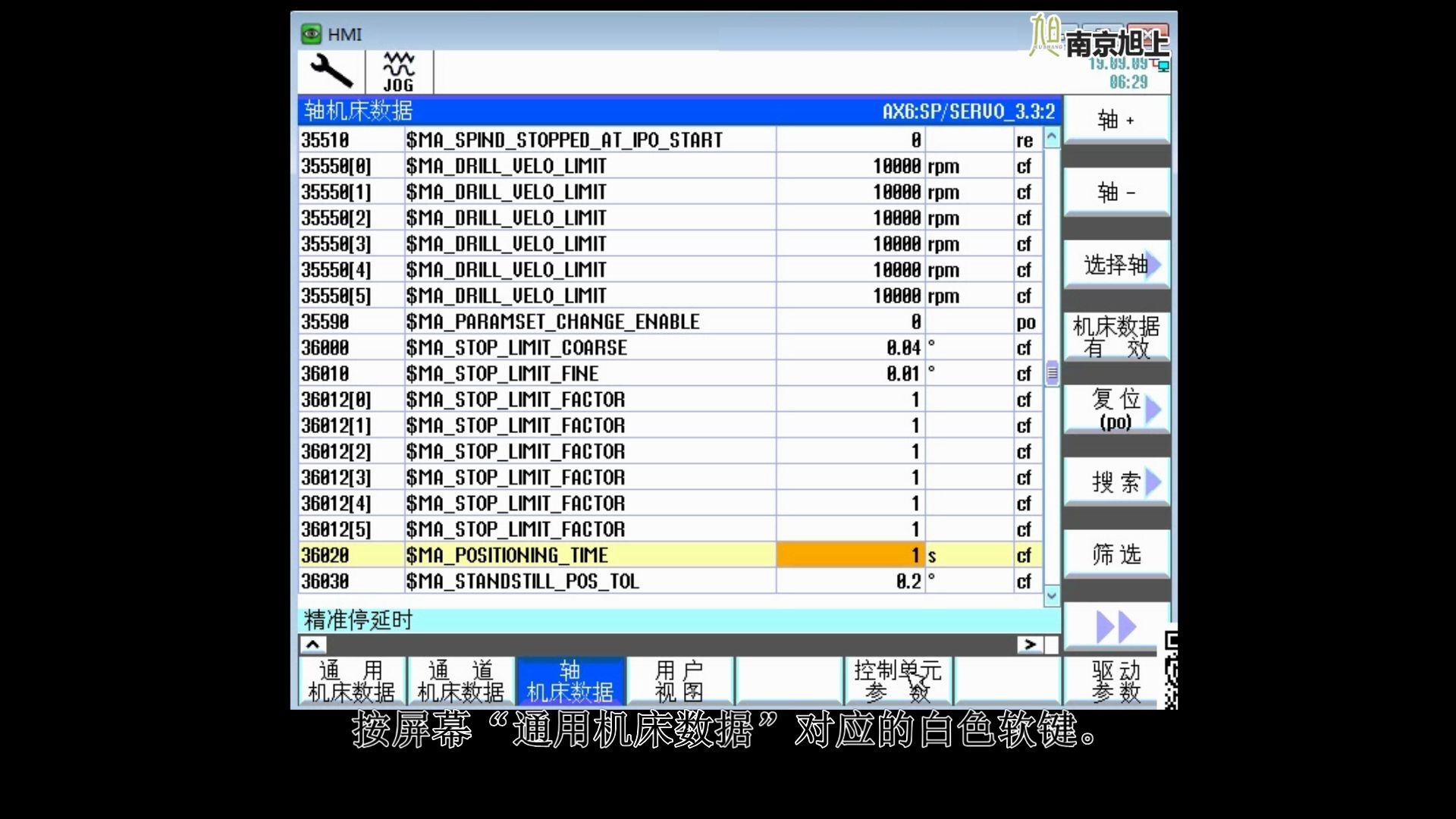
Task: Switch to the 通道机床数据 tab
Action: [x=461, y=681]
